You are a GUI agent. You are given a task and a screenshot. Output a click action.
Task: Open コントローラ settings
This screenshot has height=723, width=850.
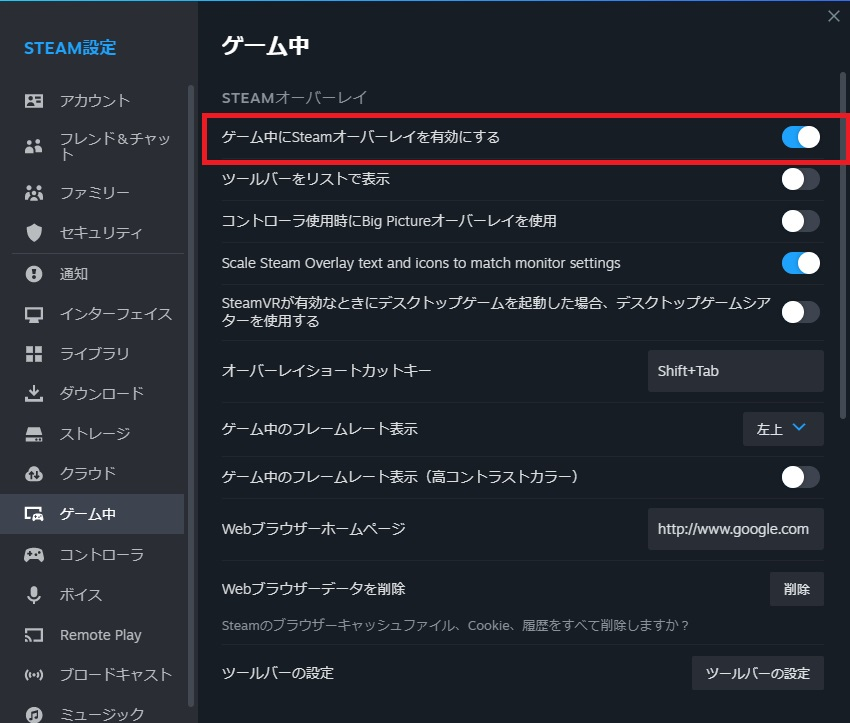pos(92,555)
